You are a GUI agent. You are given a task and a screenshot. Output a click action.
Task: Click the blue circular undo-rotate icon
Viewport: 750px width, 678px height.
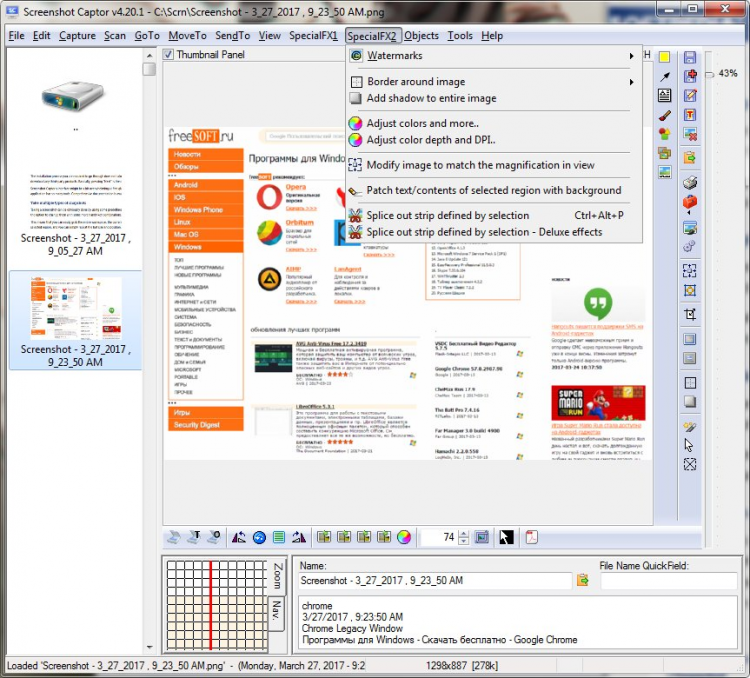pyautogui.click(x=259, y=537)
